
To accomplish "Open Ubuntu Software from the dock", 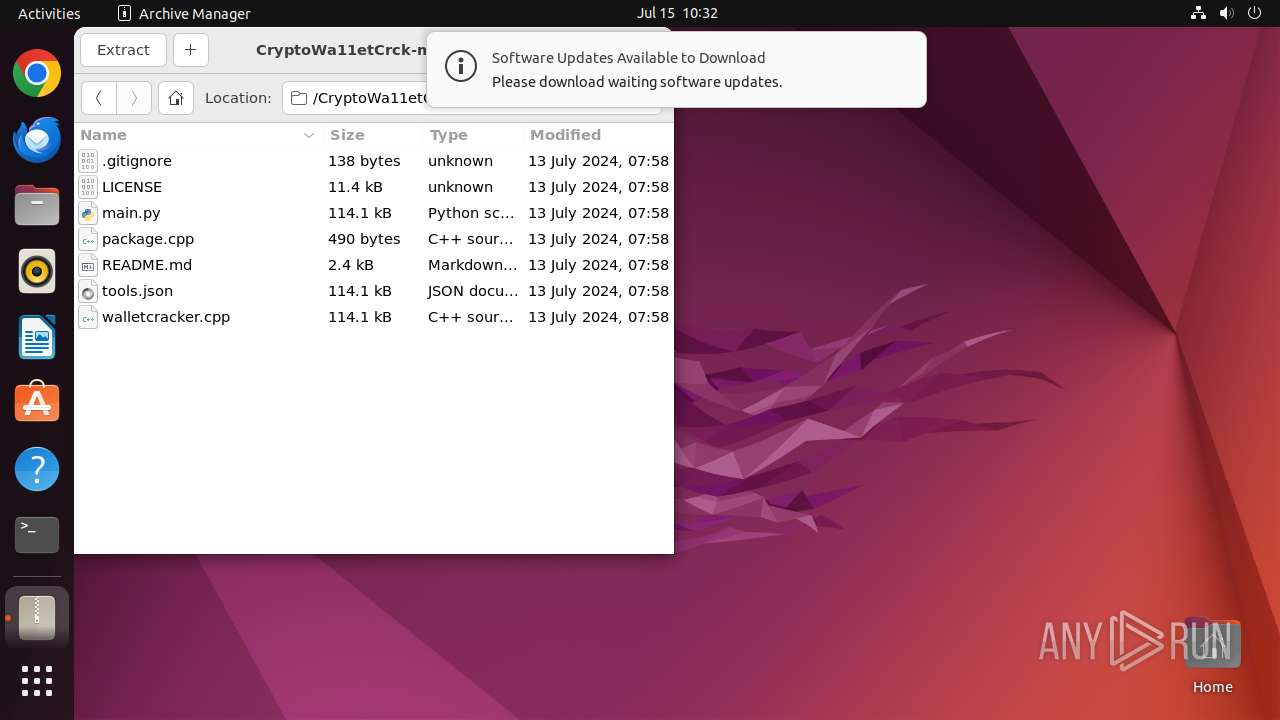I will (x=37, y=403).
